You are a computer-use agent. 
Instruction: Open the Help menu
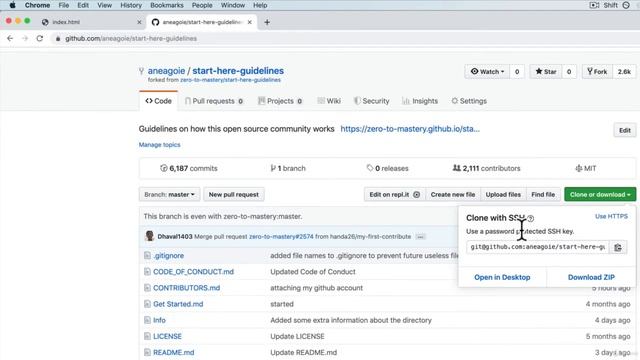point(260,5)
